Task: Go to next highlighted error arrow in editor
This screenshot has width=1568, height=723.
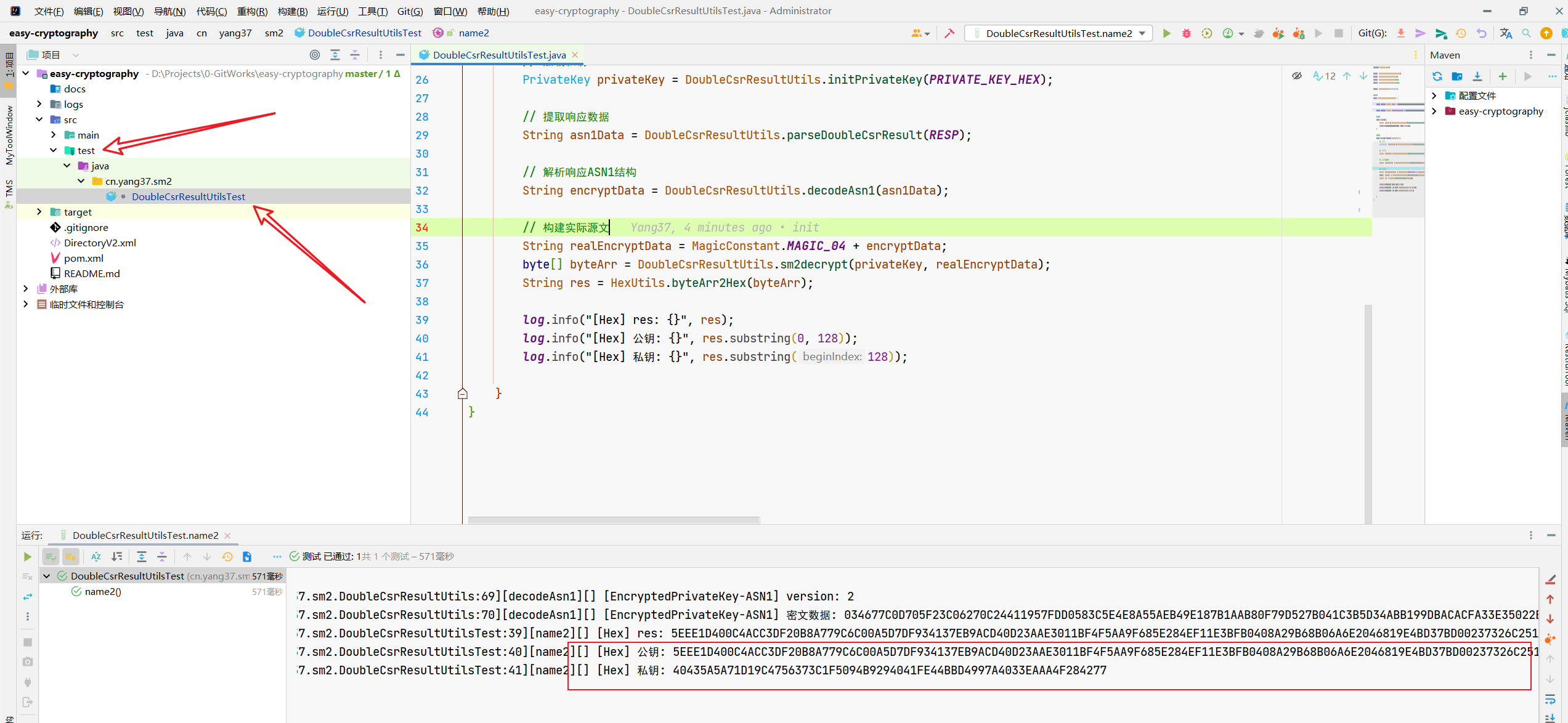Action: (1363, 76)
